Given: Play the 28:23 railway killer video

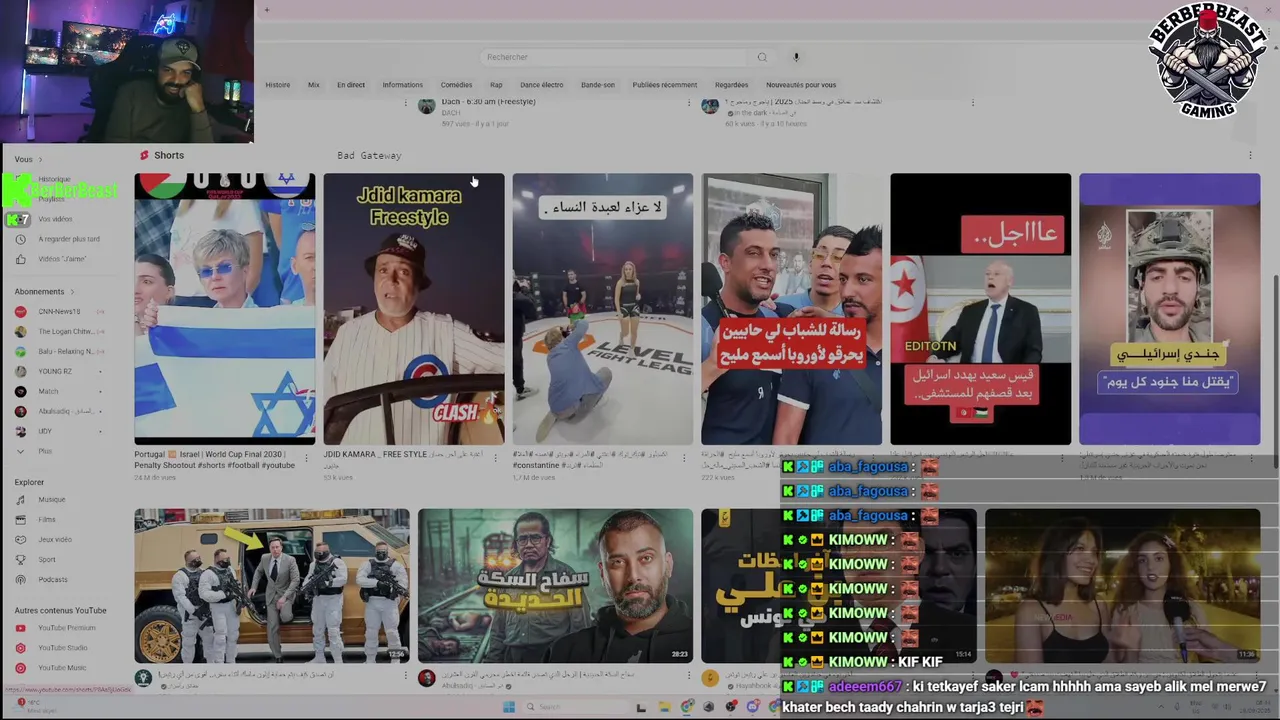Looking at the screenshot, I should (555, 586).
